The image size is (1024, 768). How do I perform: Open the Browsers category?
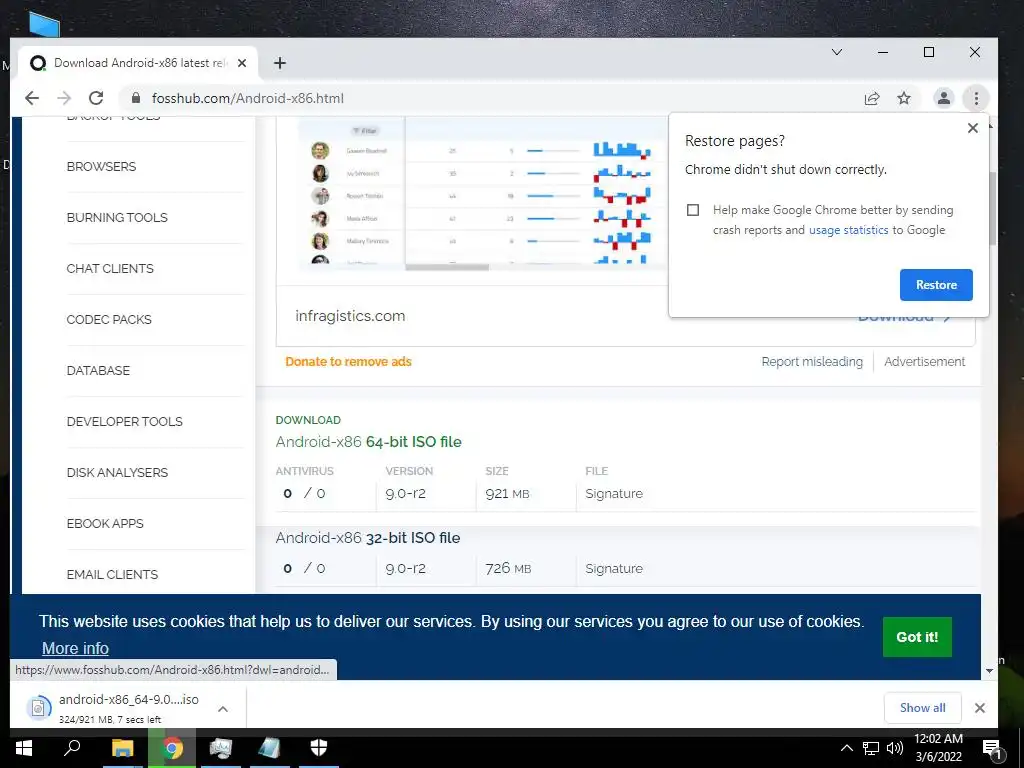[x=101, y=167]
